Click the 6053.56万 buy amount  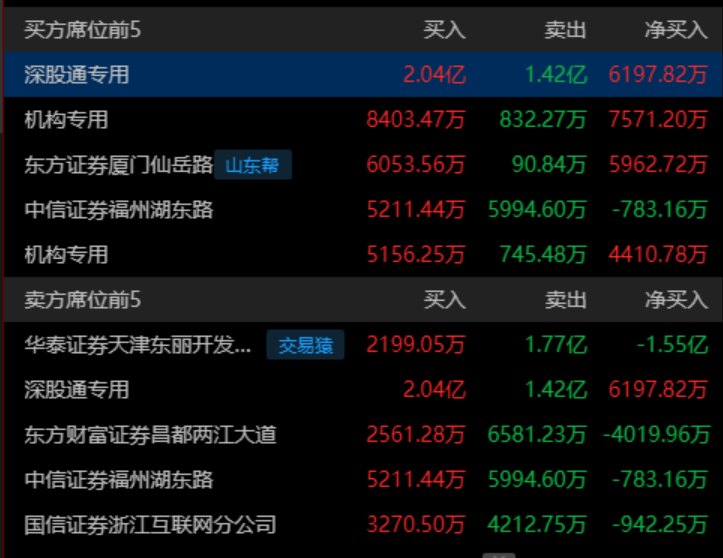416,165
